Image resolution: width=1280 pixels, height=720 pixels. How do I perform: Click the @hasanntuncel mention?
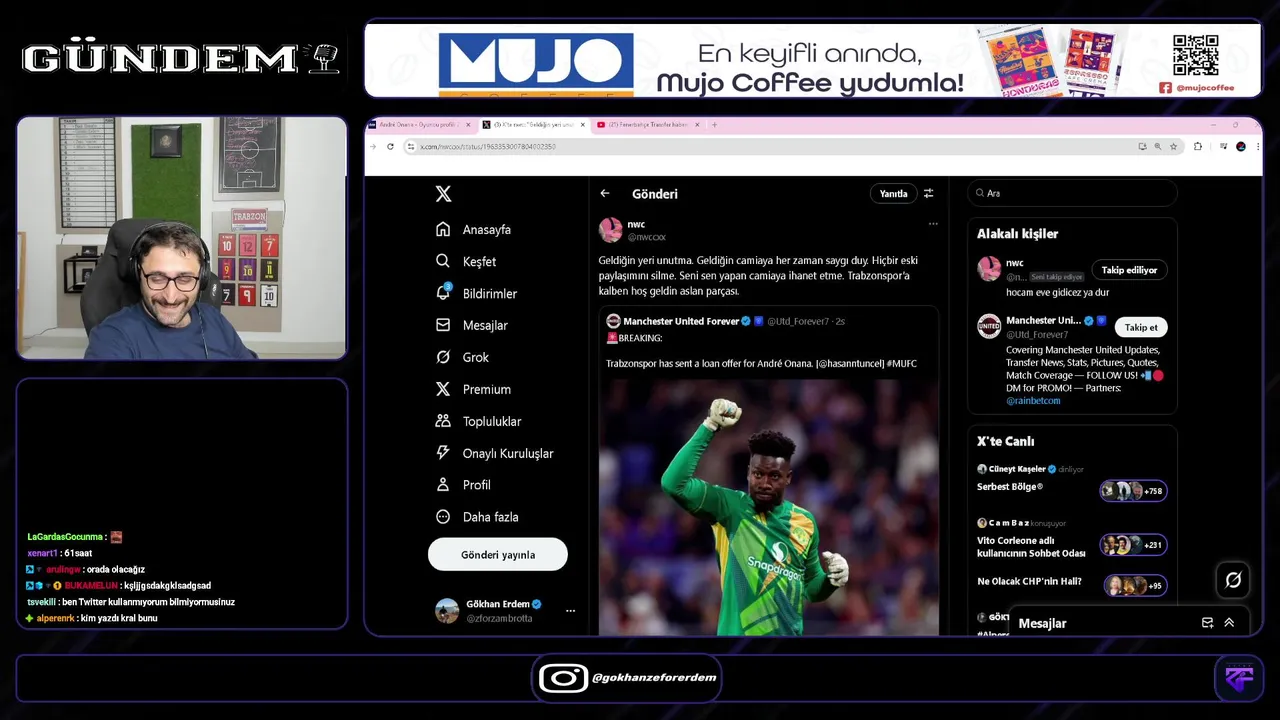tap(849, 363)
